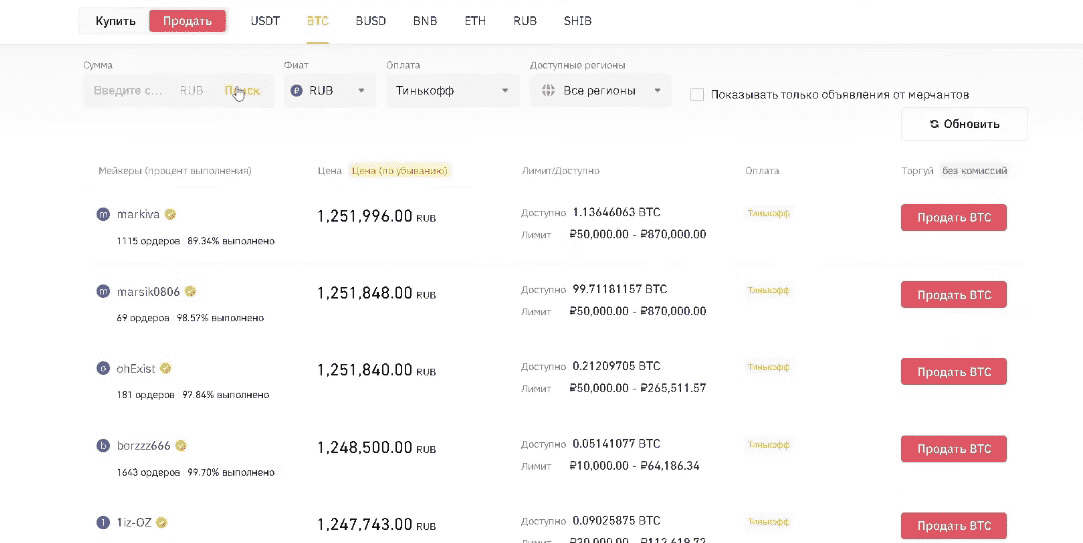This screenshot has width=1083, height=543.
Task: Click the price 1,251,840.00 RUB
Action: point(377,370)
